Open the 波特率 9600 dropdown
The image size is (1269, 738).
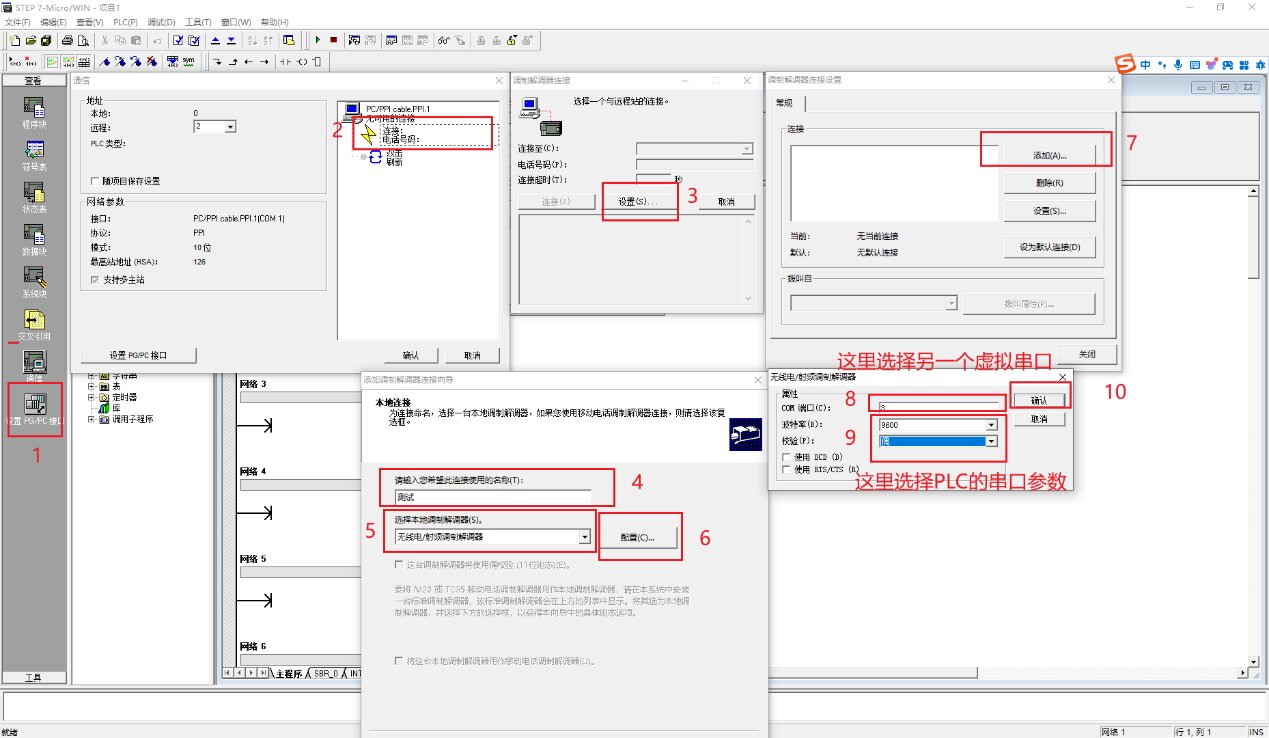[991, 424]
